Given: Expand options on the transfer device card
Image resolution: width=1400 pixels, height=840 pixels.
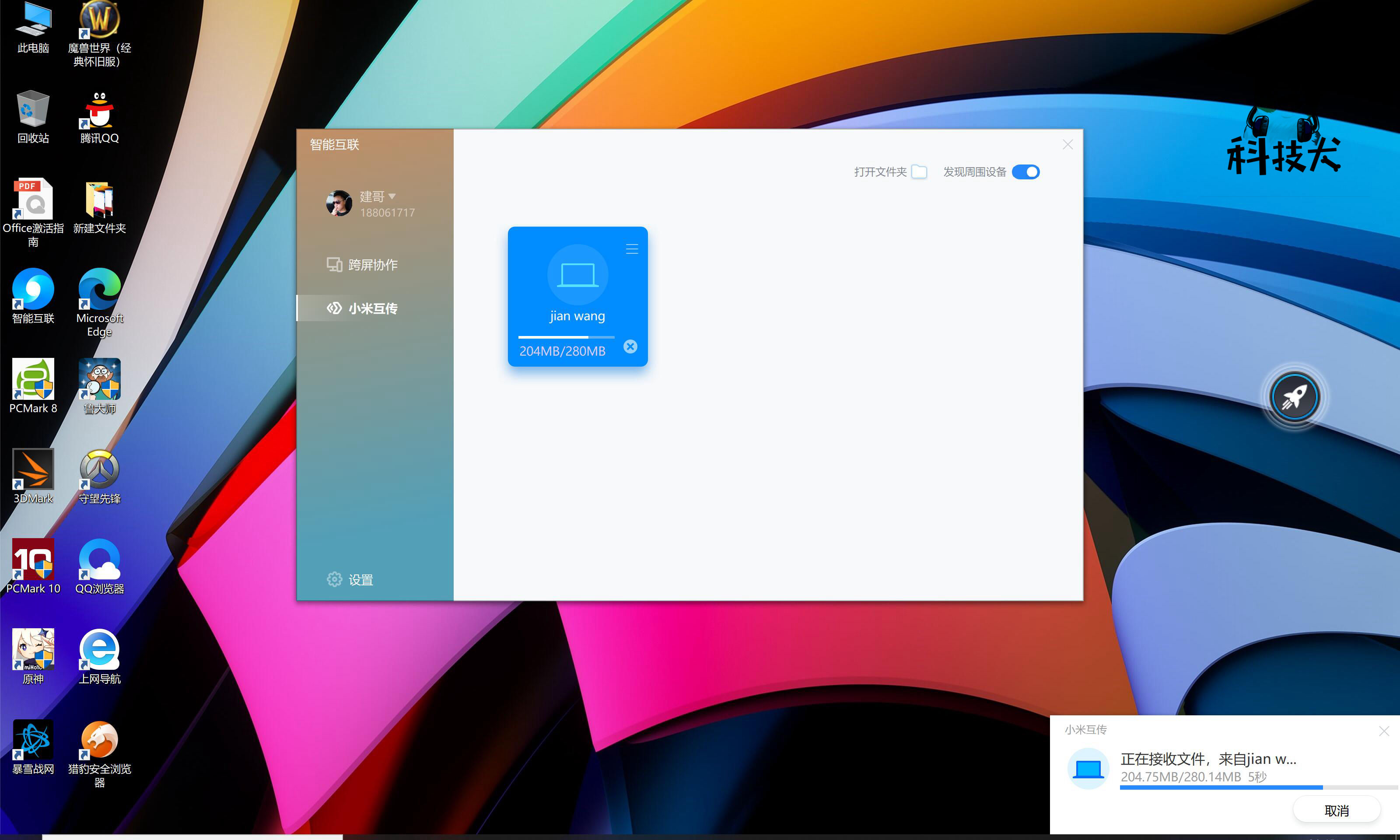Looking at the screenshot, I should (x=631, y=248).
